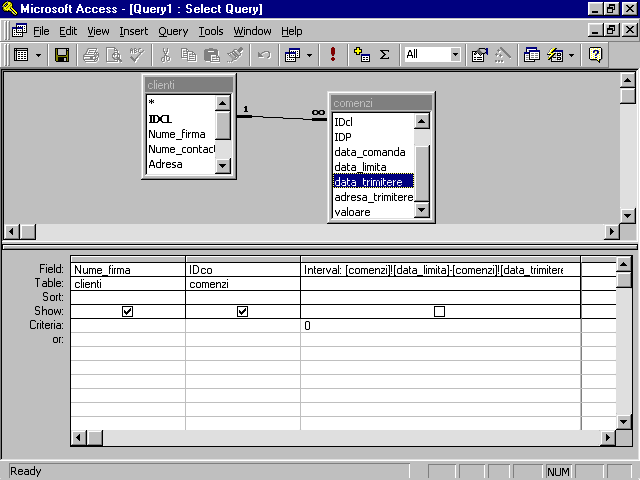Click the Show Table icon
640x480 pixels.
point(362,55)
